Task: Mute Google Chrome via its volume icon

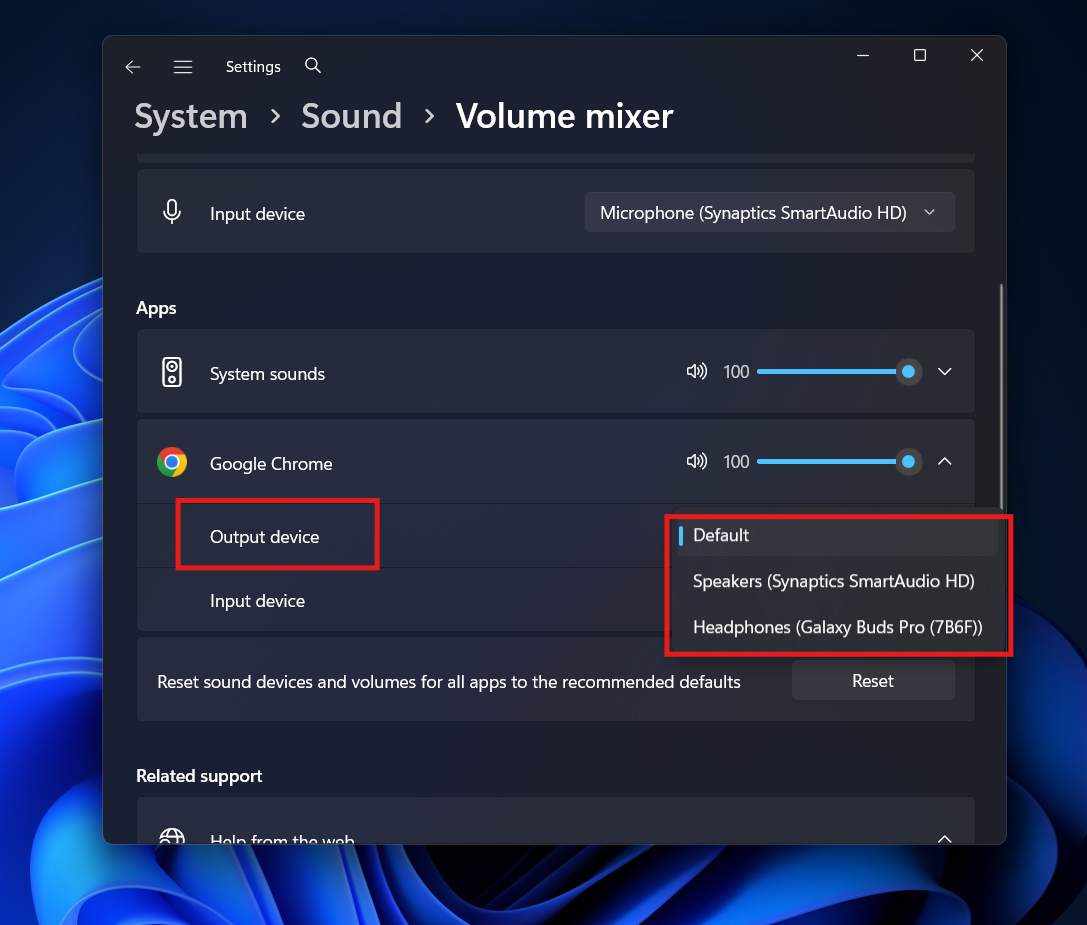Action: point(696,461)
